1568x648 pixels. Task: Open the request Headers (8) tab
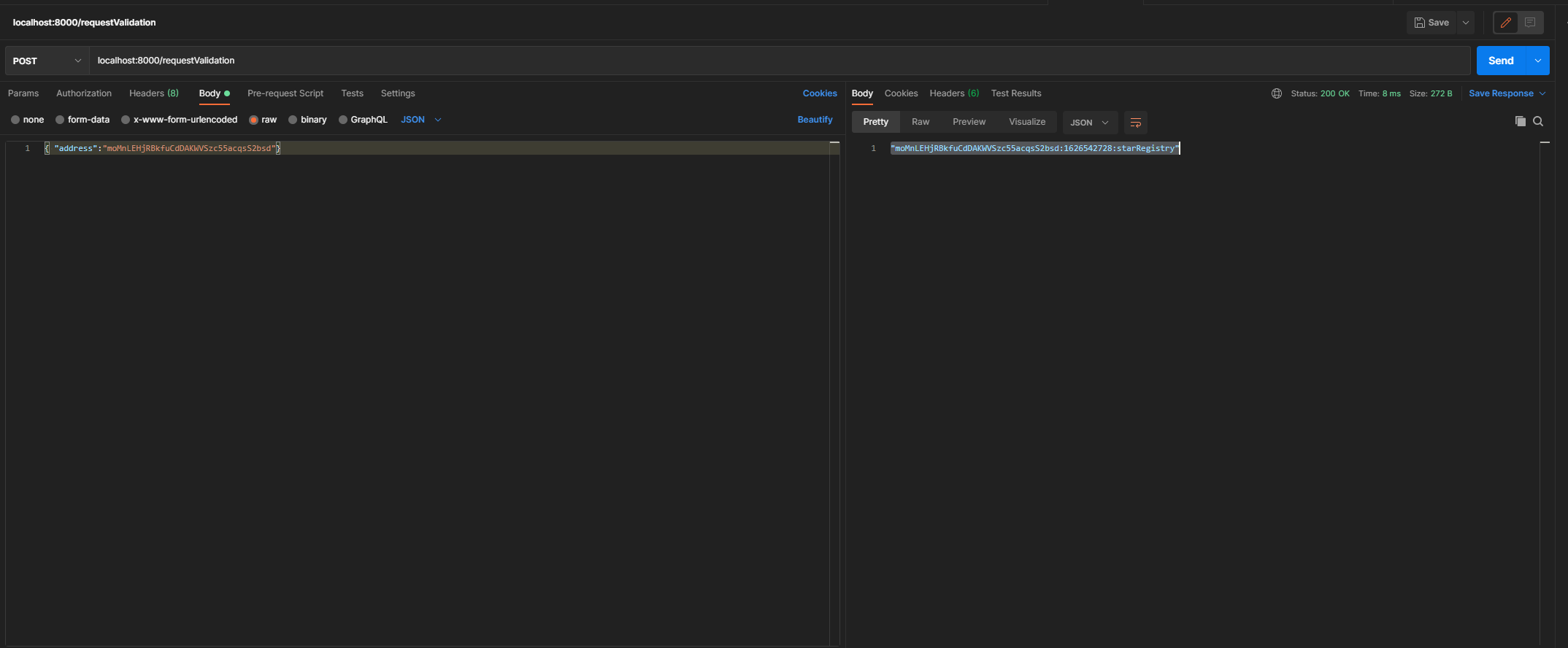coord(154,93)
